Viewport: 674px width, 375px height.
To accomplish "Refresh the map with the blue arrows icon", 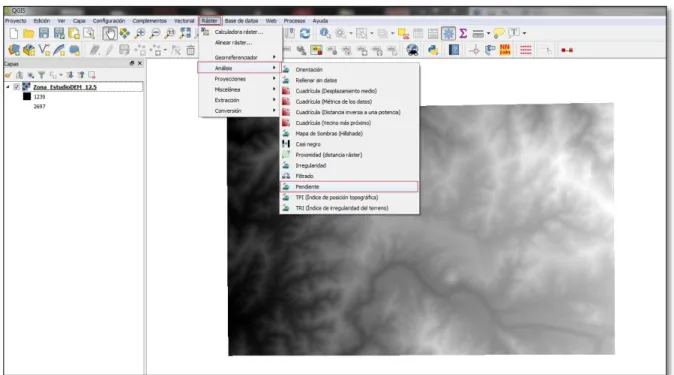I will 305,33.
